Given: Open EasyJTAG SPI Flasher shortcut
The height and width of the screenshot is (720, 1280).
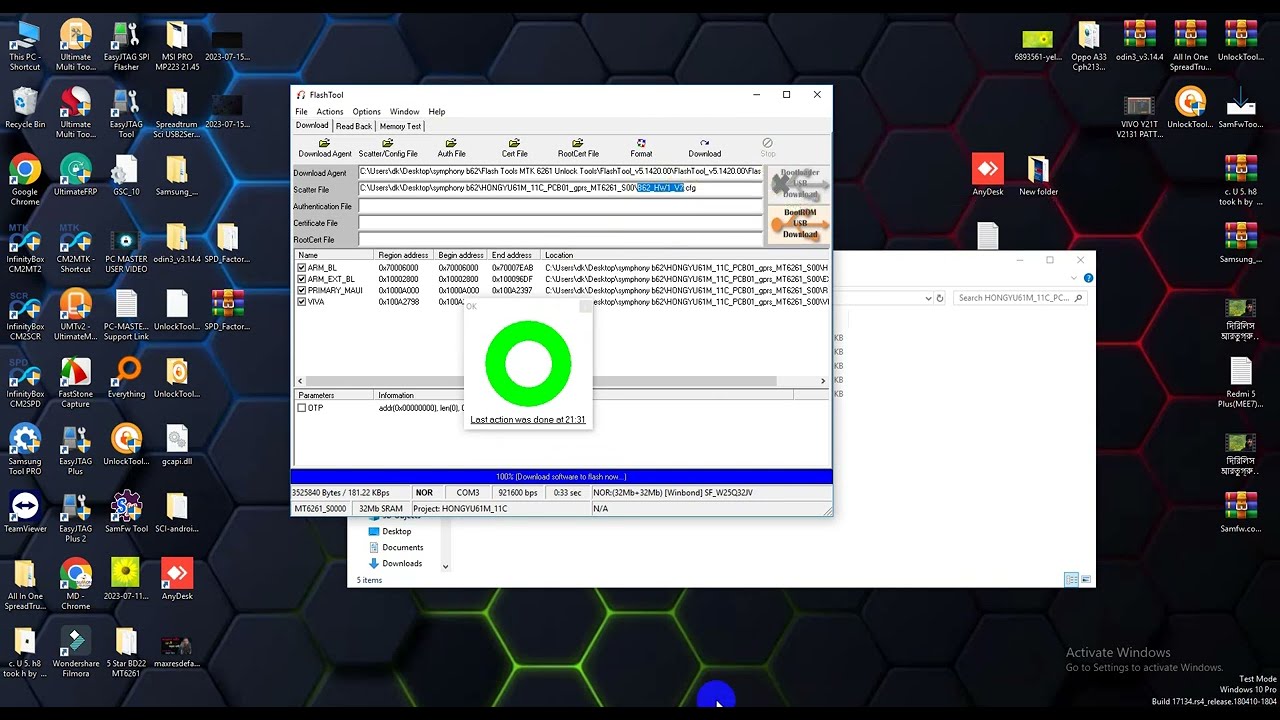Looking at the screenshot, I should 126,45.
